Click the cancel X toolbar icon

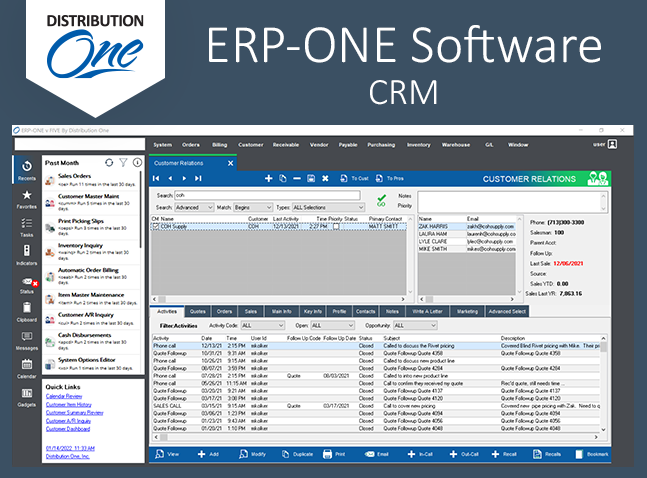325,178
